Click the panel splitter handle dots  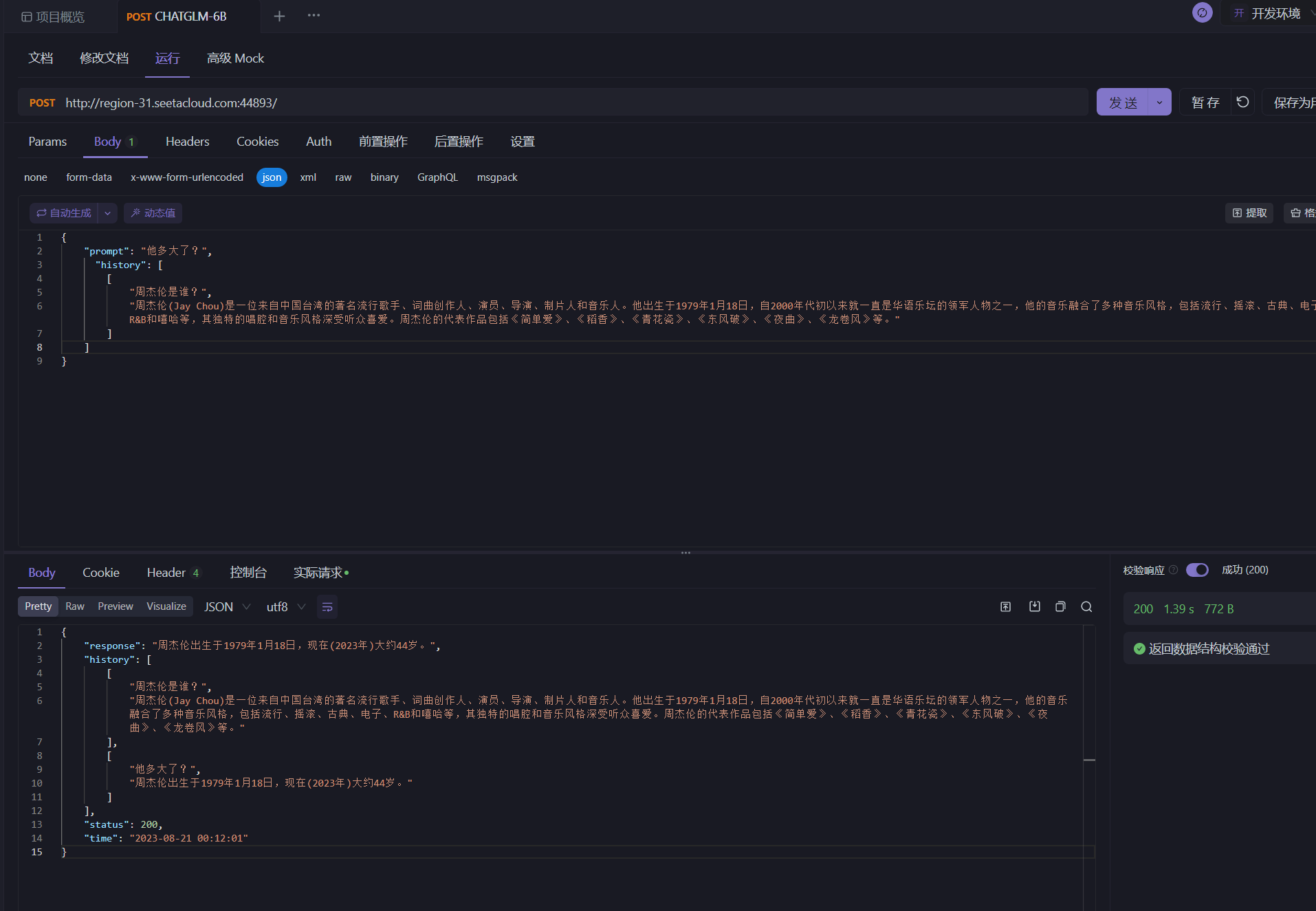686,553
